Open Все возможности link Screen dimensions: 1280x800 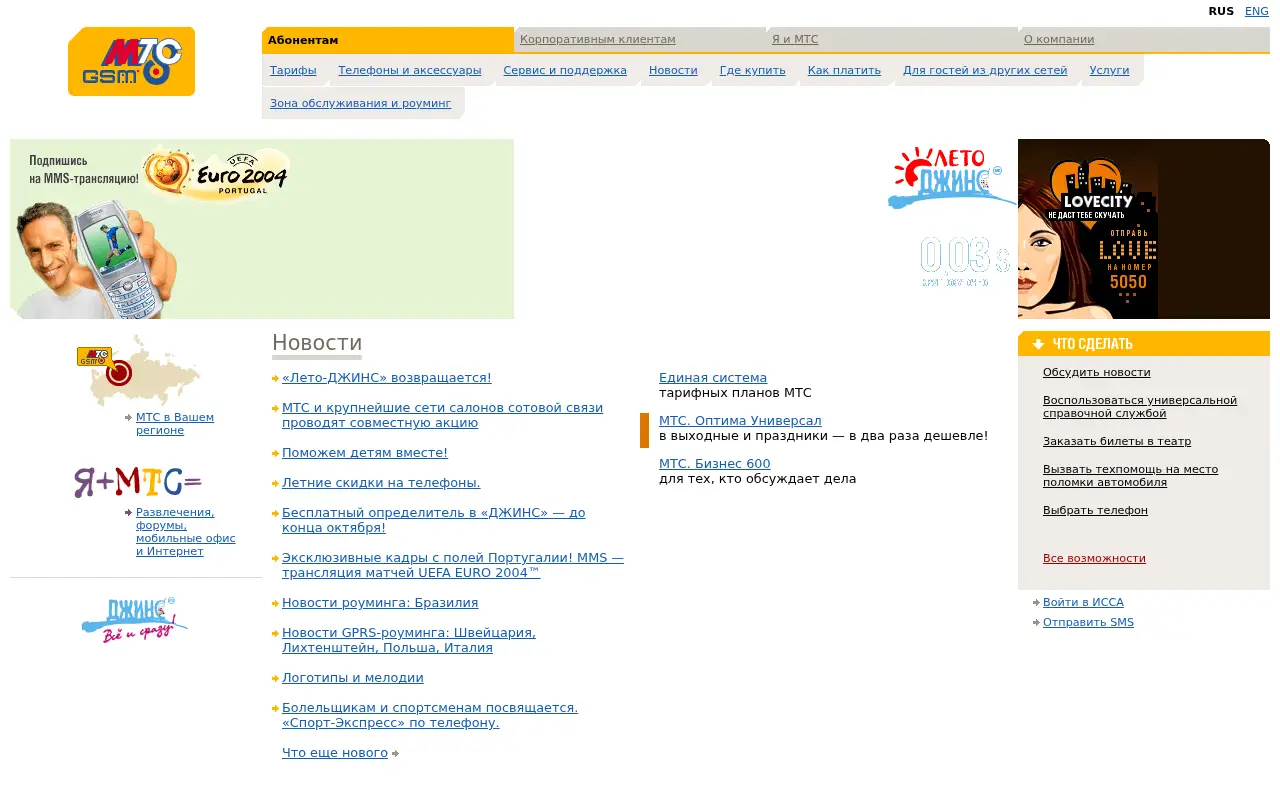click(1094, 558)
